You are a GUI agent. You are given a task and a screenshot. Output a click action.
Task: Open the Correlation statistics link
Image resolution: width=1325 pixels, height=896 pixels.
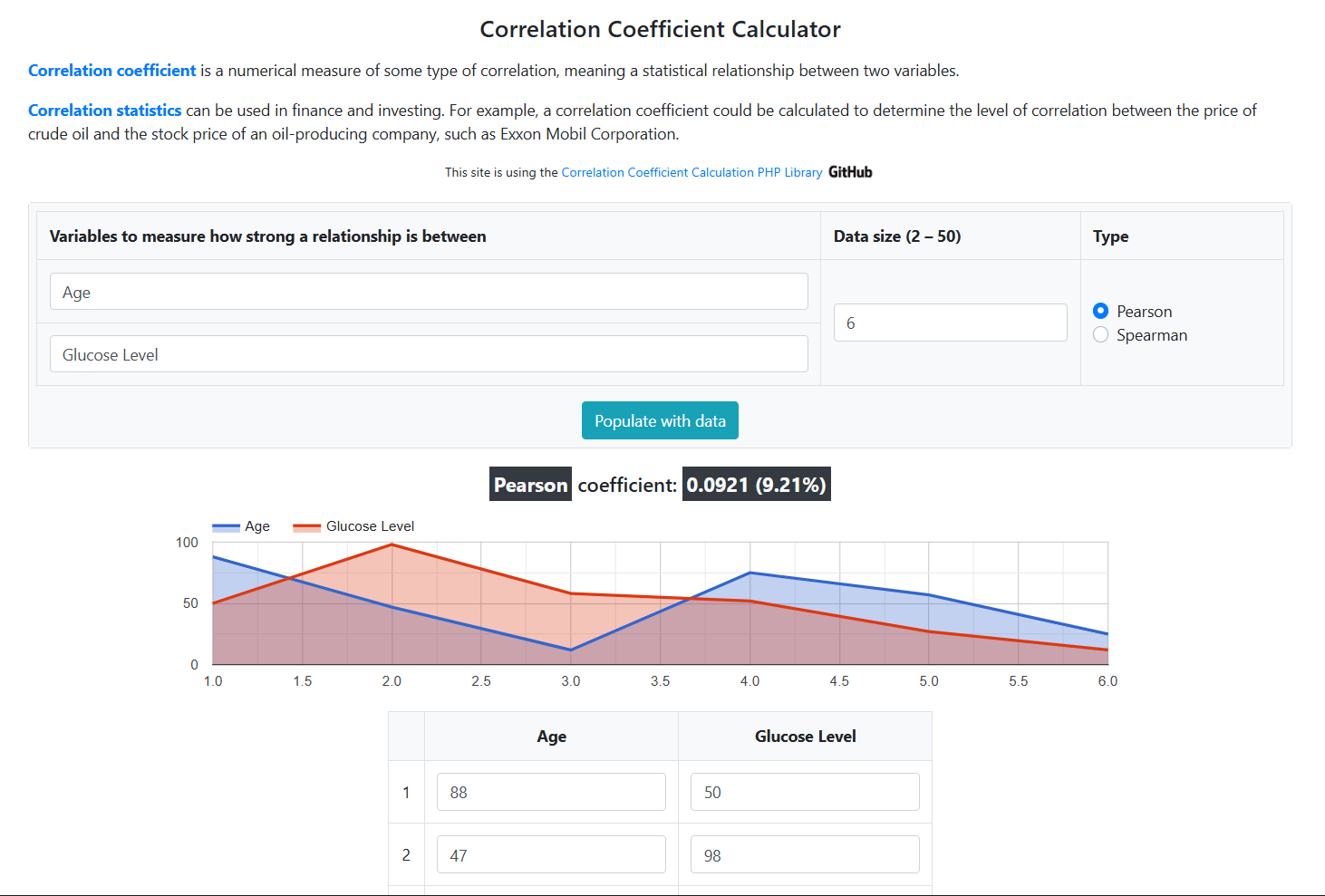(104, 110)
